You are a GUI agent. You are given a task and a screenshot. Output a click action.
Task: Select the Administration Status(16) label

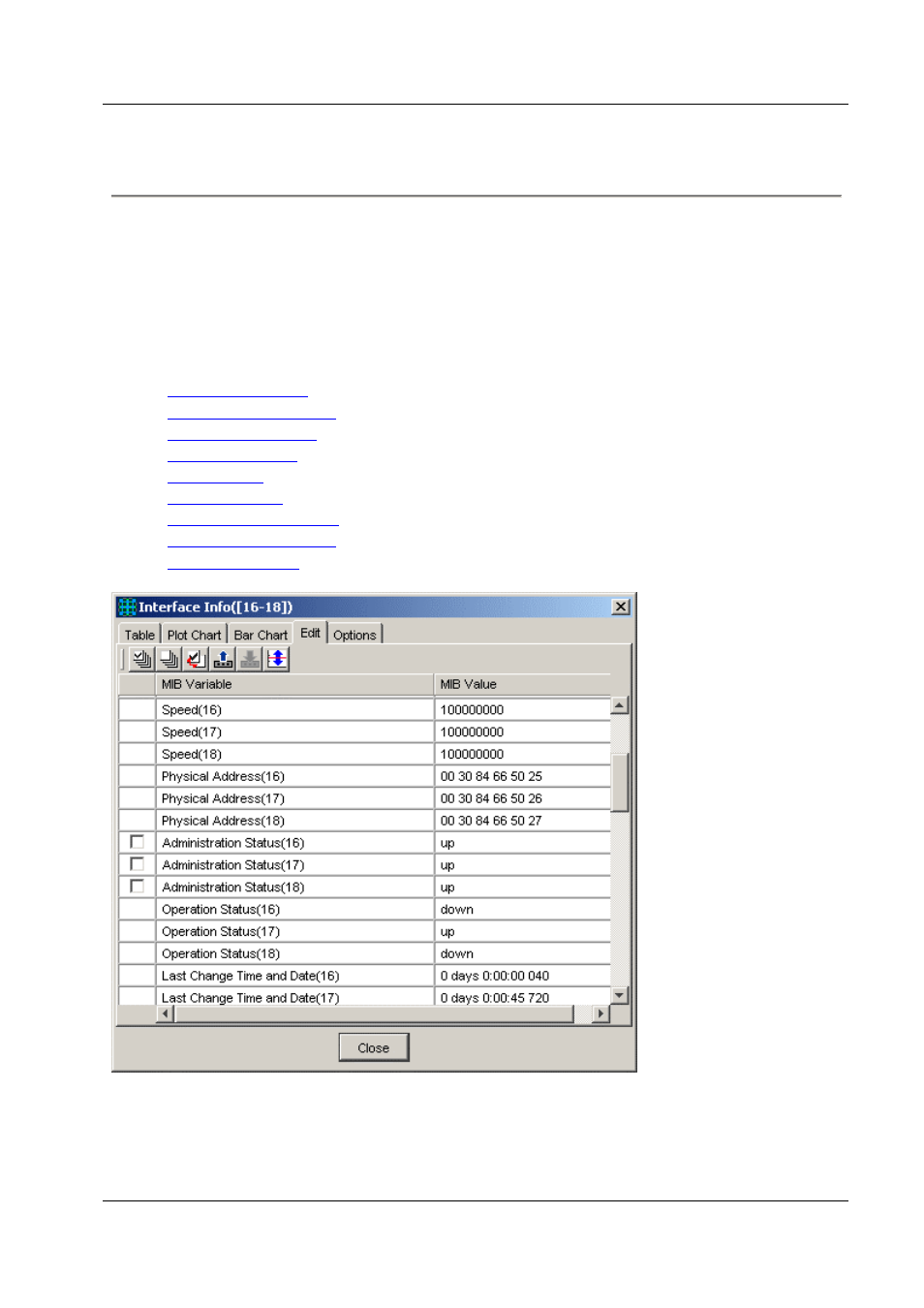click(232, 843)
